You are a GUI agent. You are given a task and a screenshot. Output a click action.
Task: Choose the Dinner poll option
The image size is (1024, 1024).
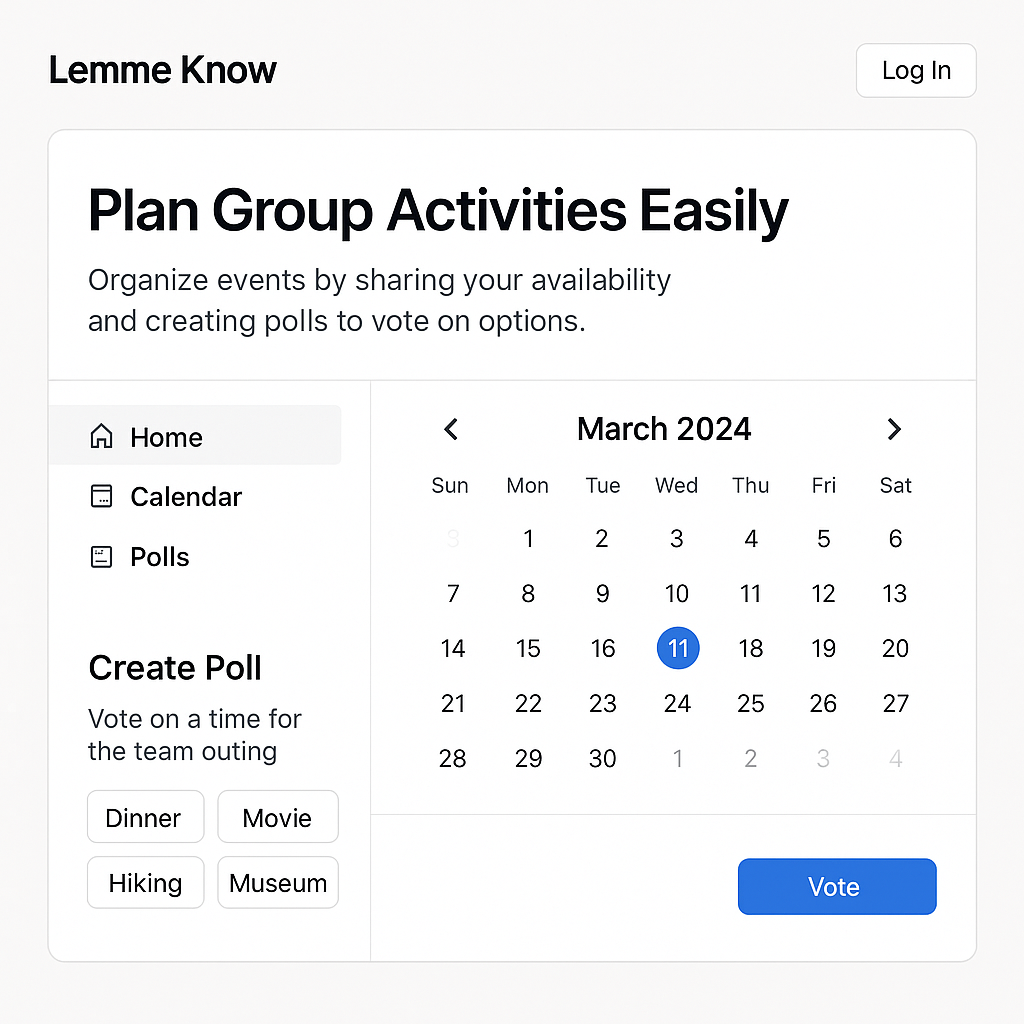click(145, 817)
